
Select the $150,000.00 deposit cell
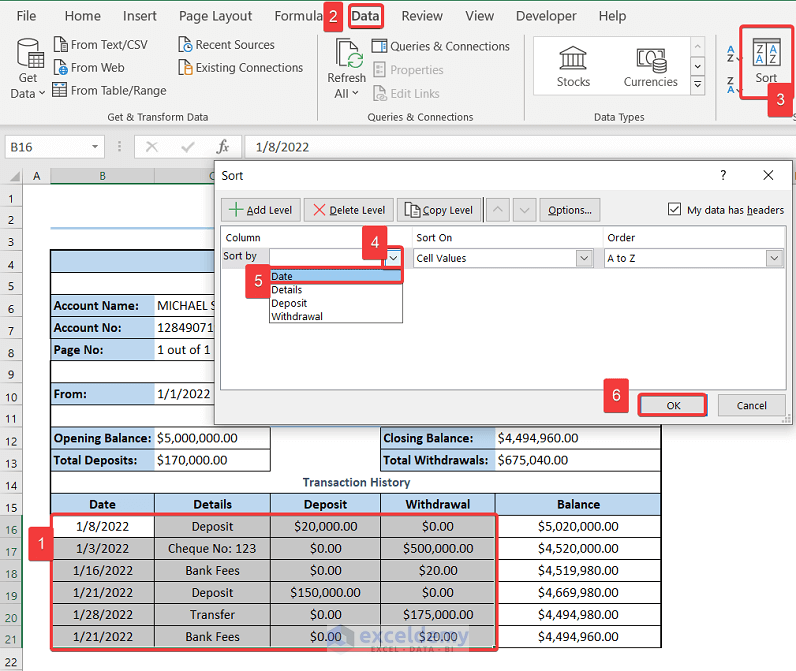point(325,592)
